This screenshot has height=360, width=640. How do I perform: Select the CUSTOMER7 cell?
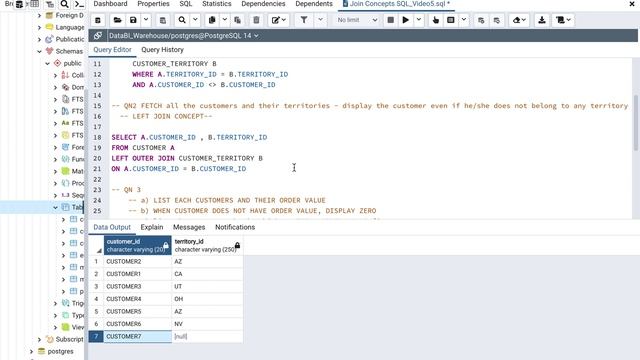[x=138, y=337]
